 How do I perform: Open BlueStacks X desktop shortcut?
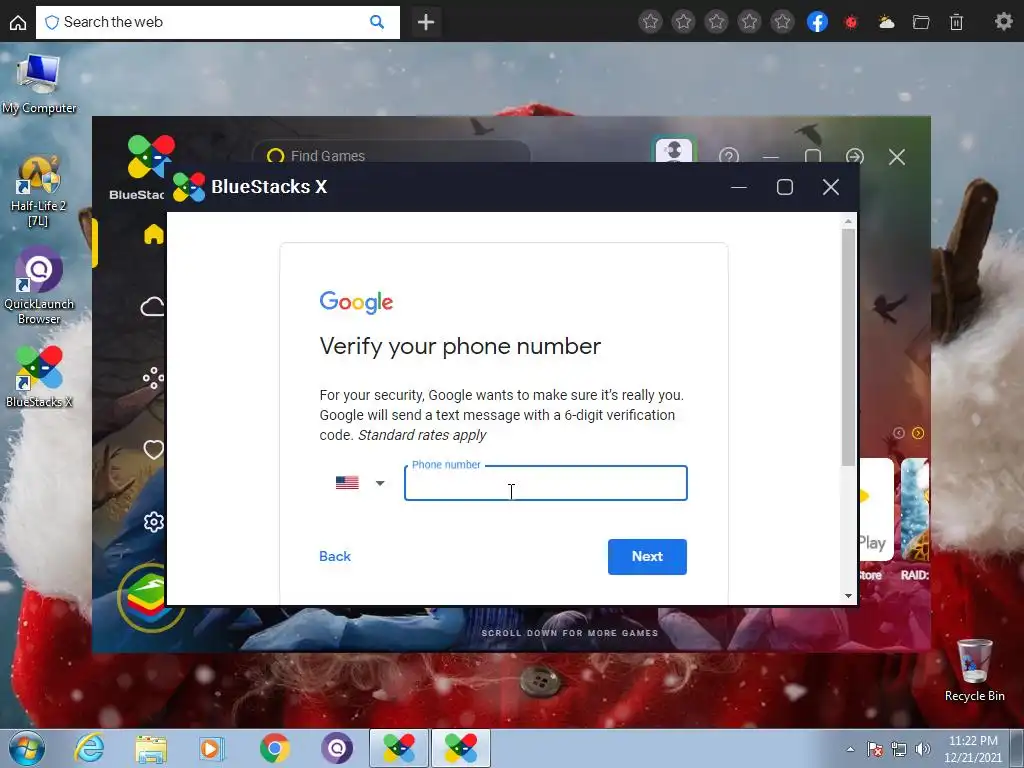click(x=39, y=377)
